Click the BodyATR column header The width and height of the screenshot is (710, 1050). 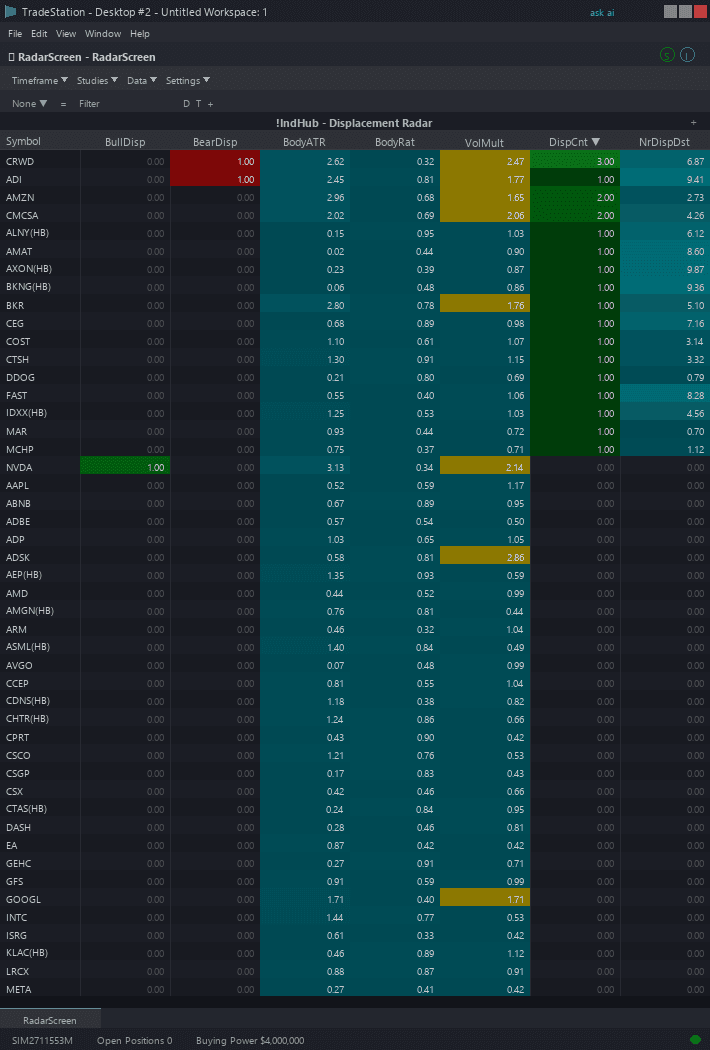[x=304, y=142]
